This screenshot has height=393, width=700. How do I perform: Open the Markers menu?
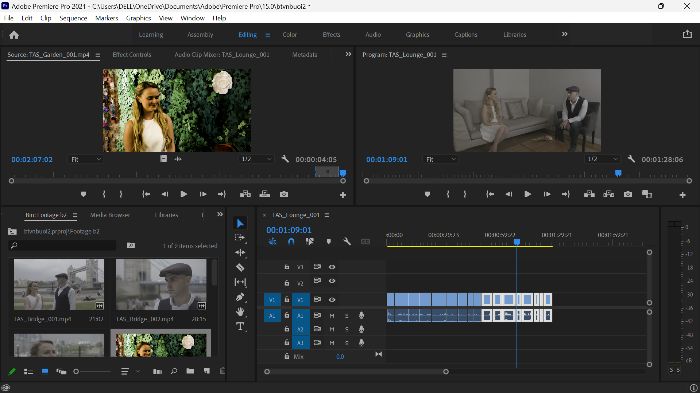coord(107,18)
